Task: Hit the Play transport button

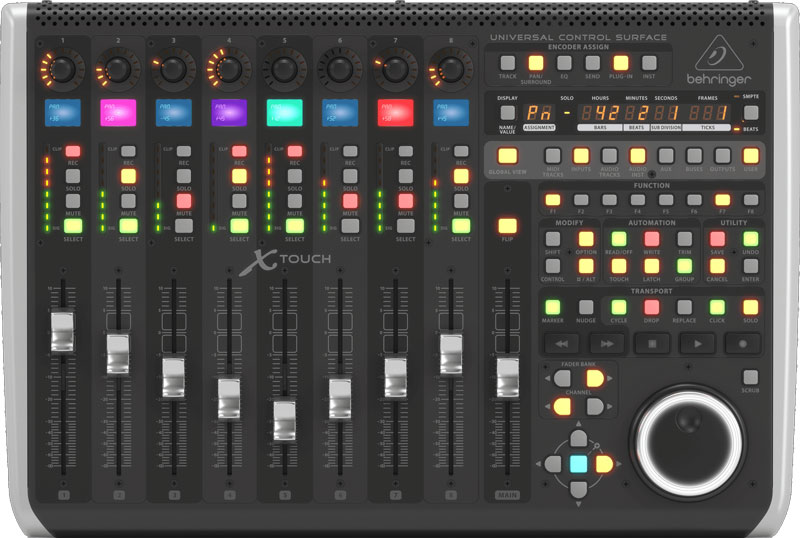Action: 697,344
